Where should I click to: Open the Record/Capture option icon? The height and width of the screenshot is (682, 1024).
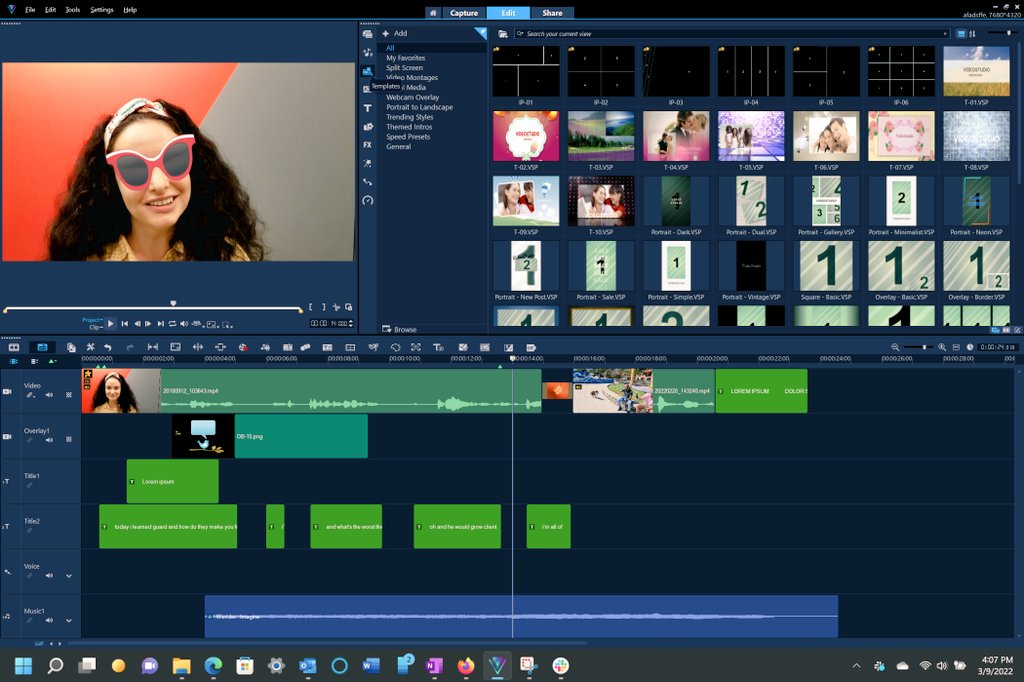coord(243,348)
